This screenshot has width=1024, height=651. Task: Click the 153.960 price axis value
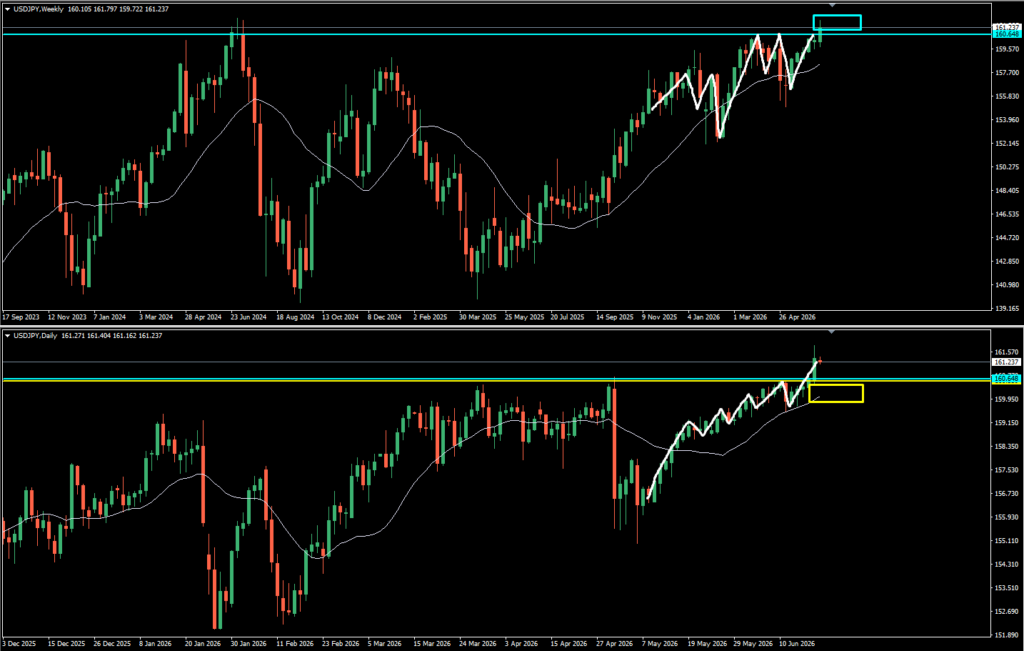coord(1006,119)
